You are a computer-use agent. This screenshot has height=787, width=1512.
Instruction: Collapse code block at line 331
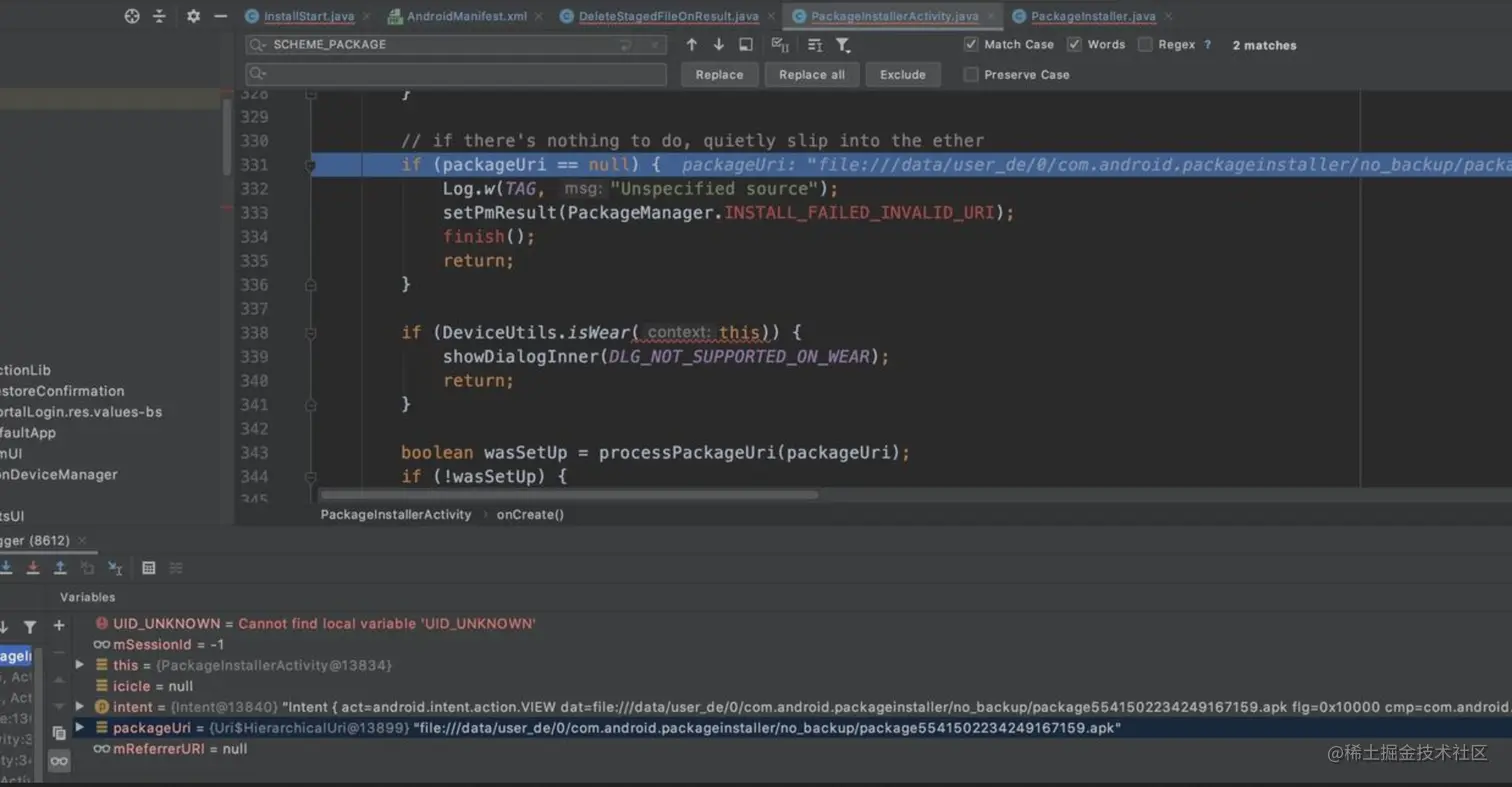310,165
